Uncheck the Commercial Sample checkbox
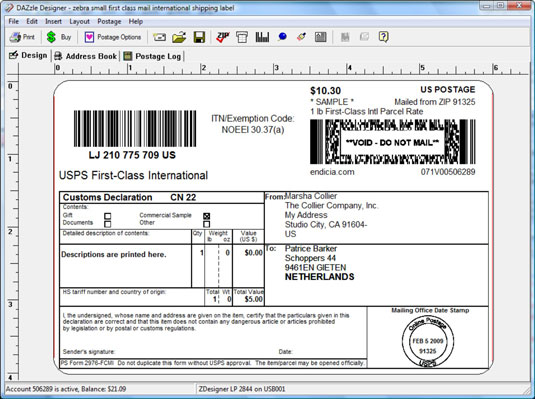 [206, 216]
